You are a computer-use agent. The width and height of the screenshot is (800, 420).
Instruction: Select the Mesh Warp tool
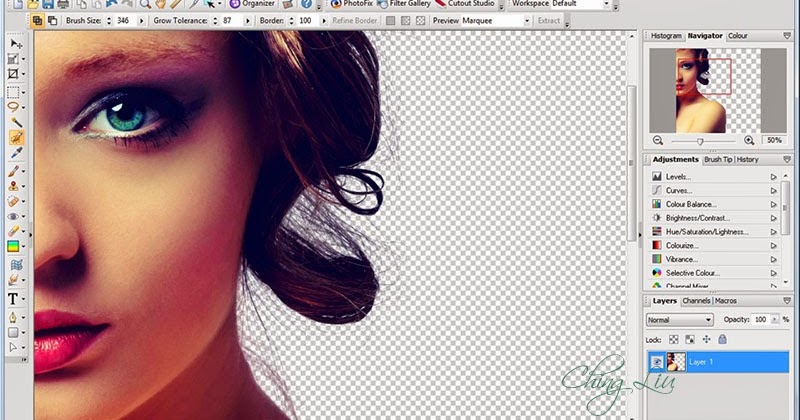point(16,265)
